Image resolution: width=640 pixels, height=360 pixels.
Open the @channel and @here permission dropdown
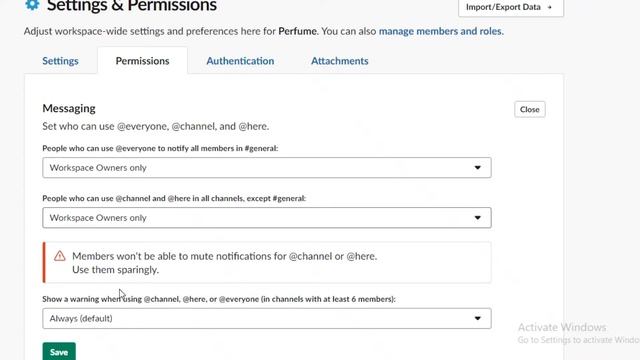point(267,218)
